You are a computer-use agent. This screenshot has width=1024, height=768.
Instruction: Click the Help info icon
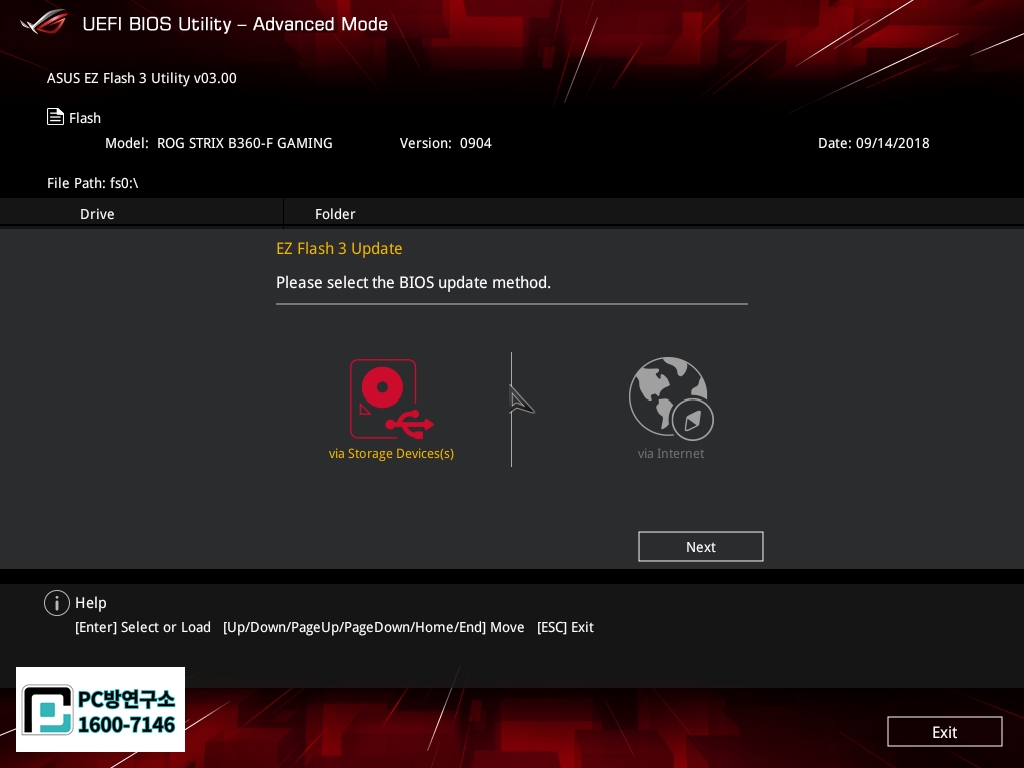[57, 603]
